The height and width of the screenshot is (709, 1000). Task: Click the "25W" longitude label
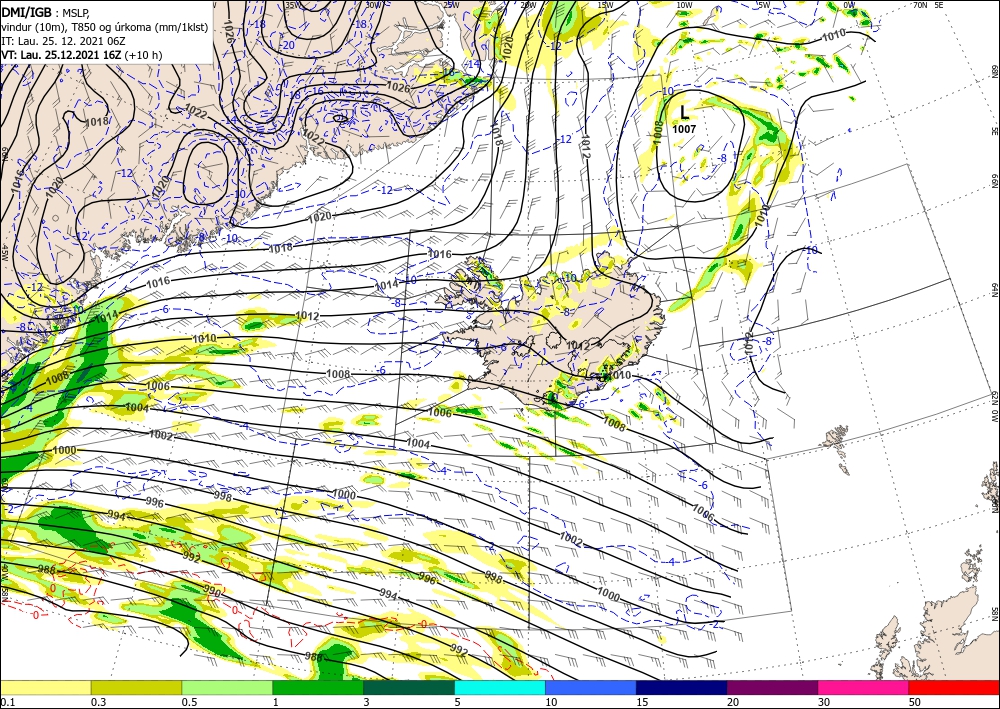[451, 5]
